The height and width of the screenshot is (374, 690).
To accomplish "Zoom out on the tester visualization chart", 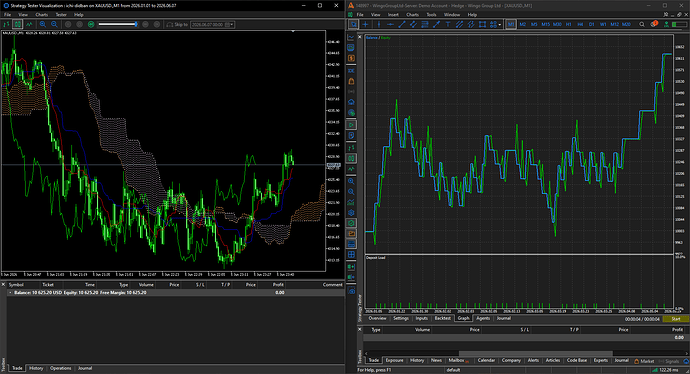I will [54, 25].
